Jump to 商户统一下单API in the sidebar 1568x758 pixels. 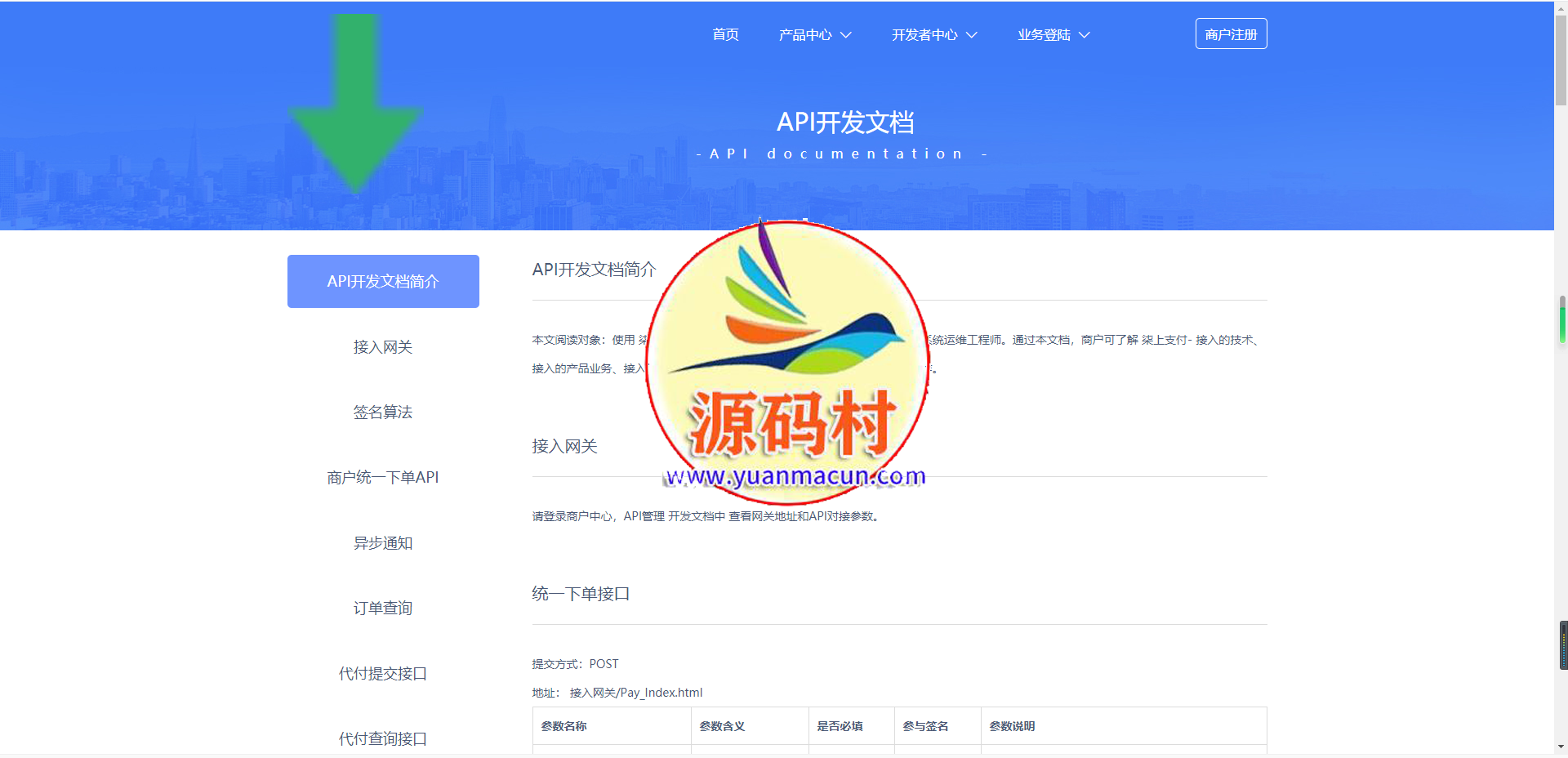click(x=383, y=478)
